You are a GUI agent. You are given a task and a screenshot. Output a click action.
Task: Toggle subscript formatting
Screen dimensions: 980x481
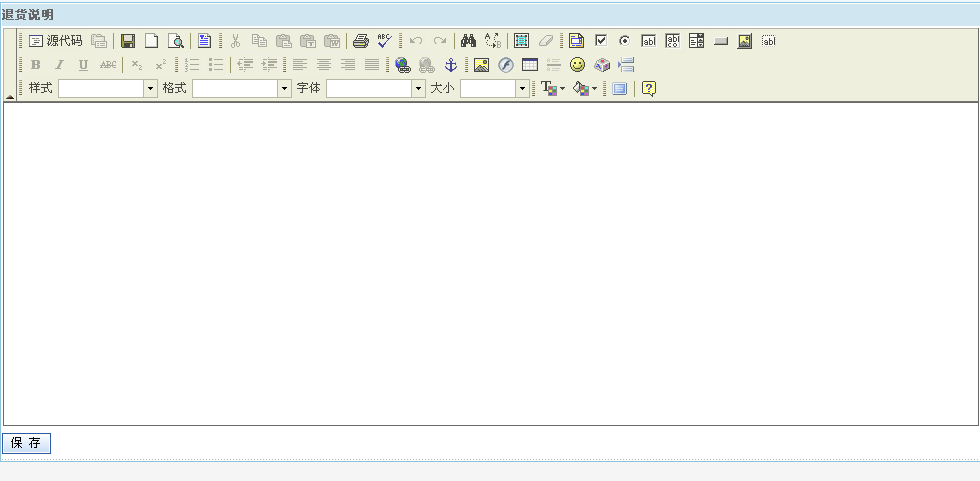pos(137,64)
